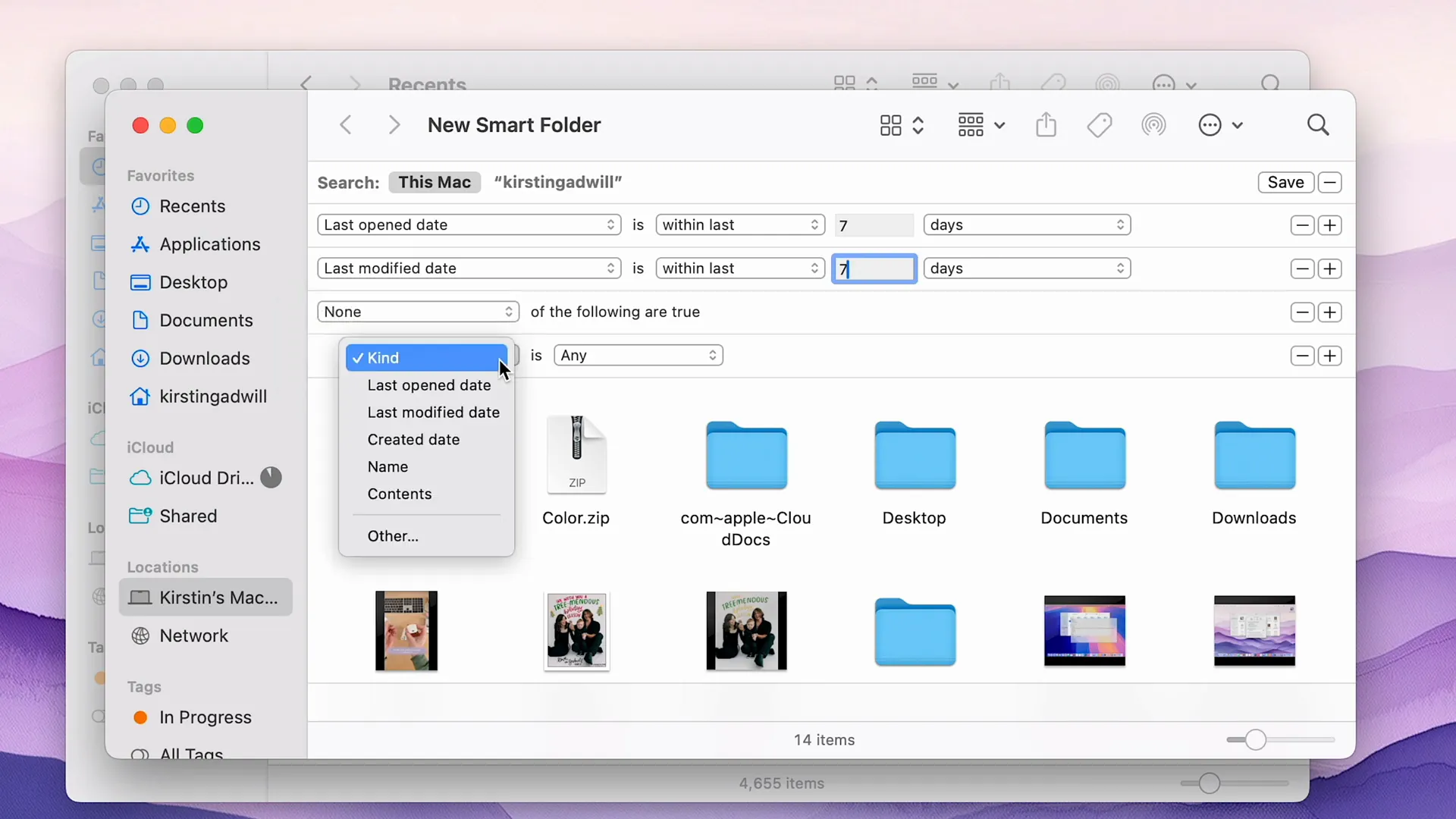Open the More actions ellipsis menu
Viewport: 1456px width, 819px height.
[1220, 125]
